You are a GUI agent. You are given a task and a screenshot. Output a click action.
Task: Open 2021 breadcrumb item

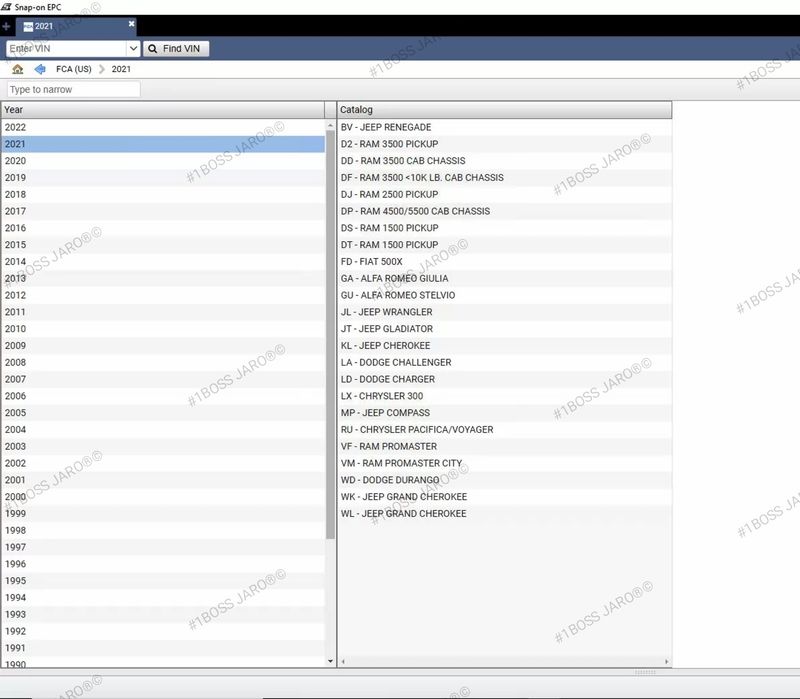point(121,69)
